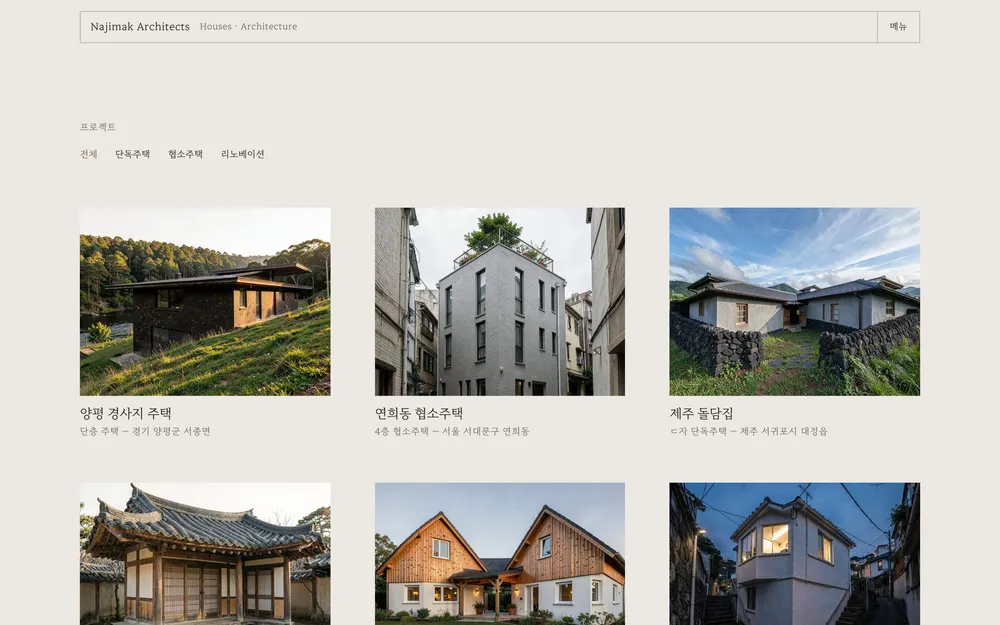The image size is (1000, 625).
Task: Click the 연희동 협소주택 title
Action: pos(419,413)
